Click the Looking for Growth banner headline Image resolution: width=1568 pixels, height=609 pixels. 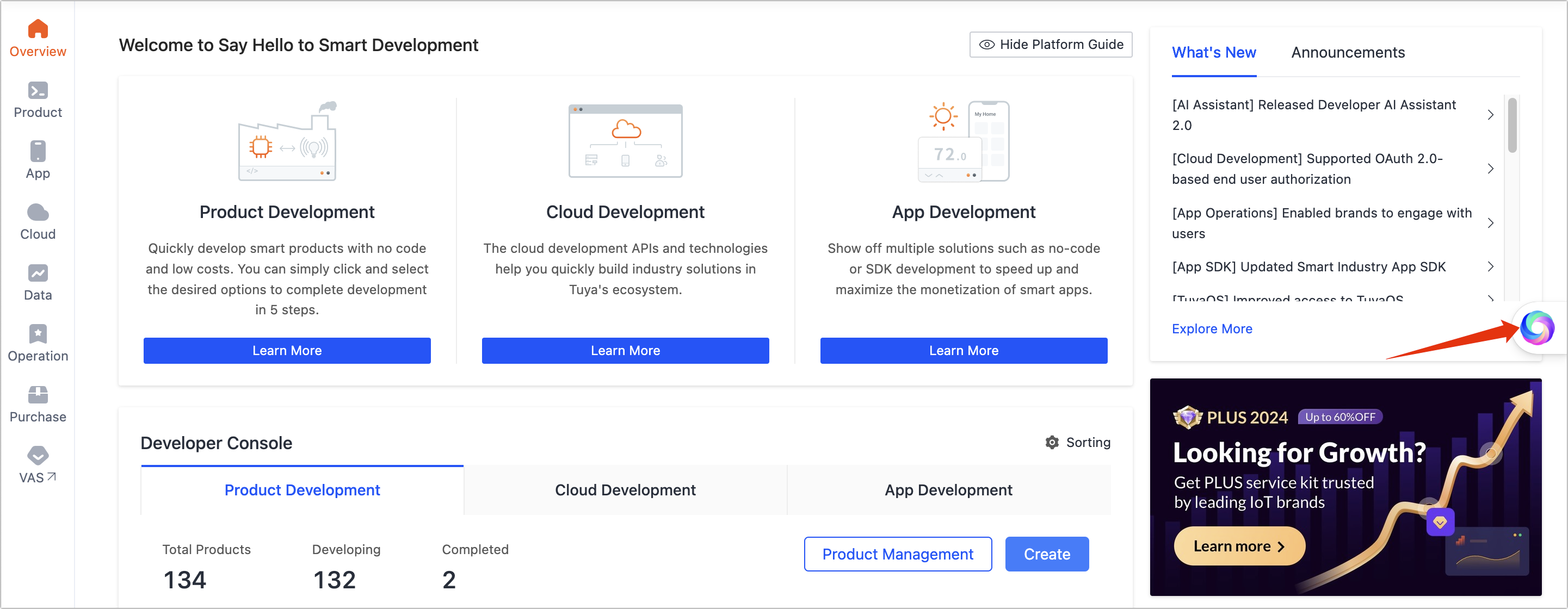pyautogui.click(x=1299, y=452)
